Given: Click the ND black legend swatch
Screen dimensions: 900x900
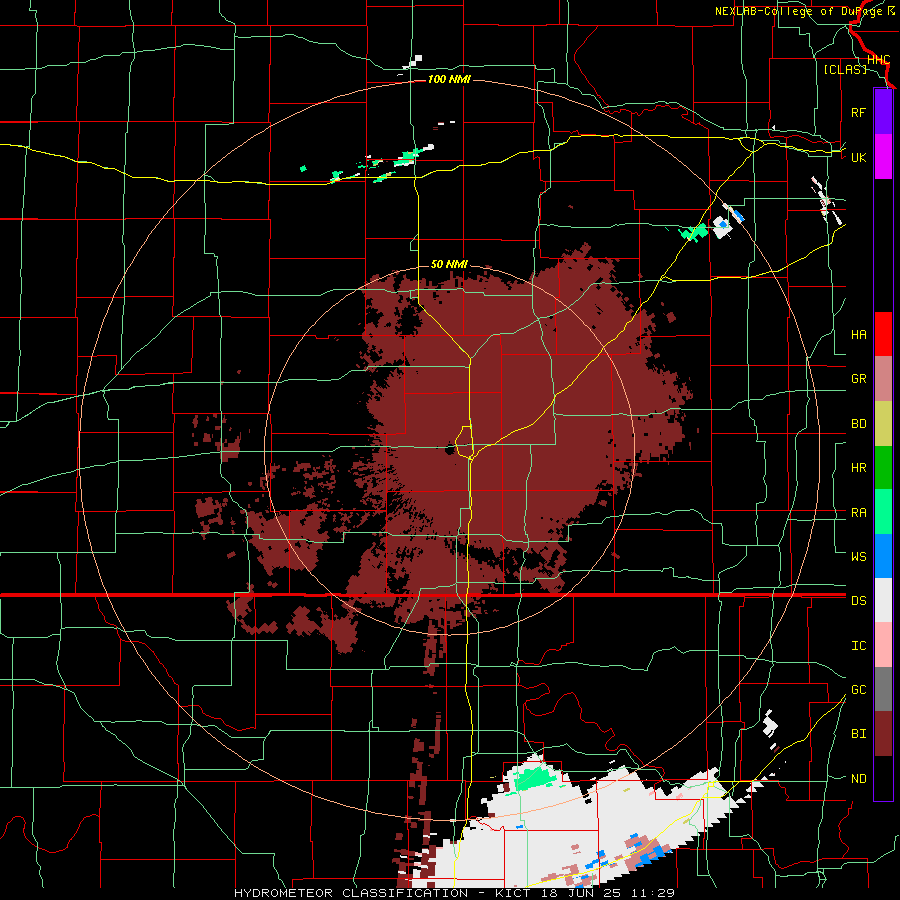Looking at the screenshot, I should 883,778.
